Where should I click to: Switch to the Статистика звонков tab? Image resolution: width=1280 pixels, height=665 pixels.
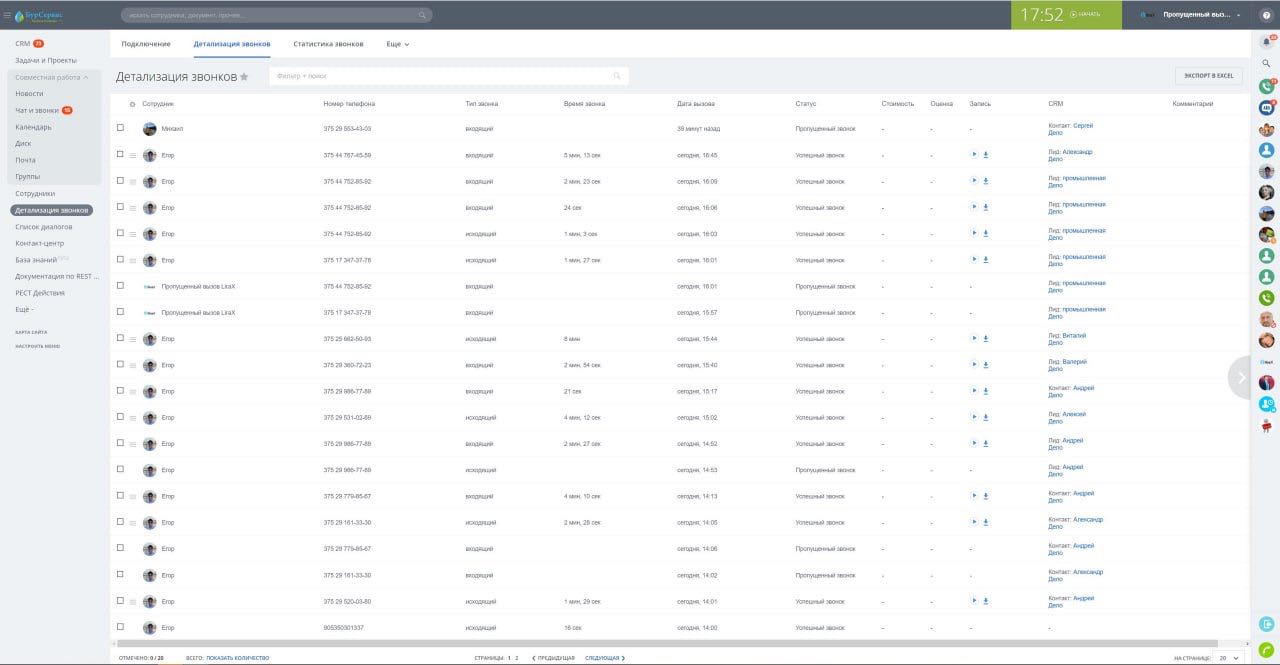pyautogui.click(x=328, y=44)
